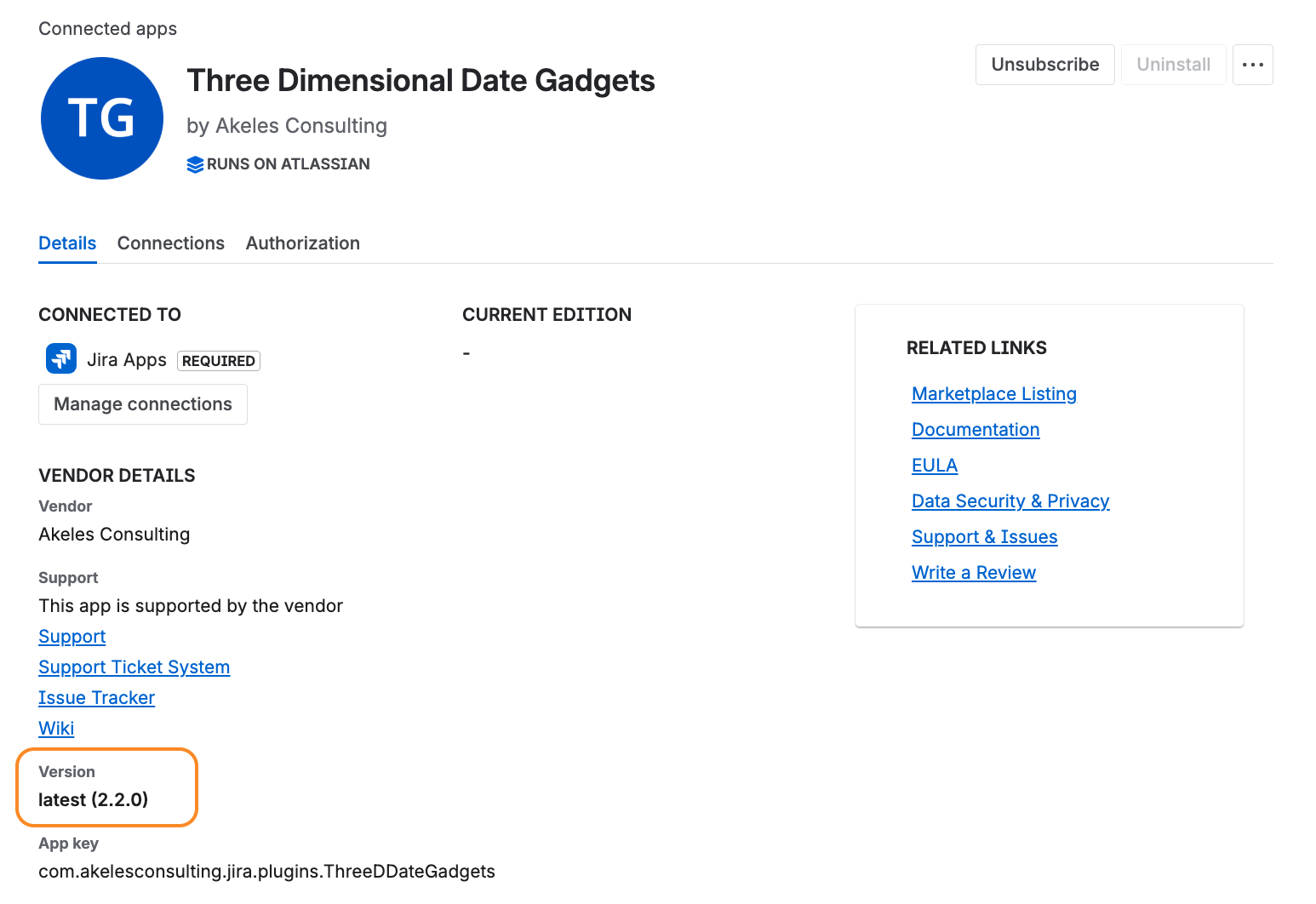Image resolution: width=1316 pixels, height=904 pixels.
Task: Open Support & Issues related link
Action: 985,537
